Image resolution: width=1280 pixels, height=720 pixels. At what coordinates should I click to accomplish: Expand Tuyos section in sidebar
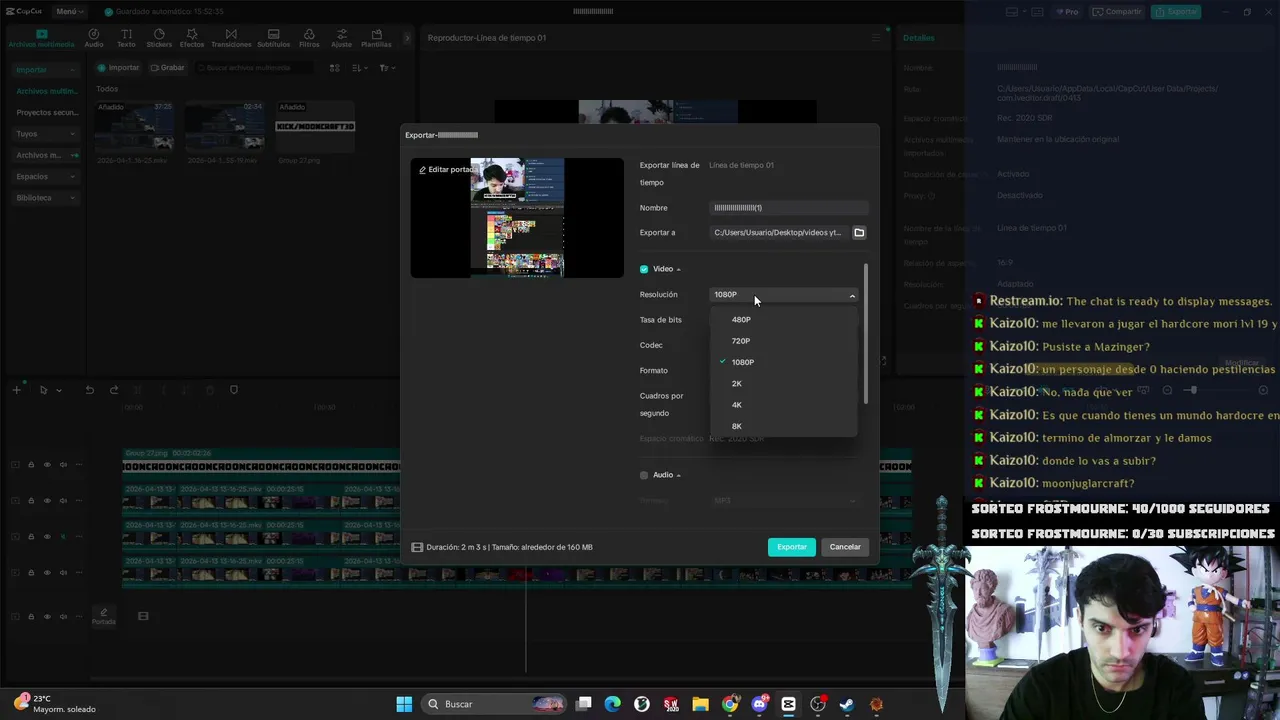pyautogui.click(x=45, y=134)
